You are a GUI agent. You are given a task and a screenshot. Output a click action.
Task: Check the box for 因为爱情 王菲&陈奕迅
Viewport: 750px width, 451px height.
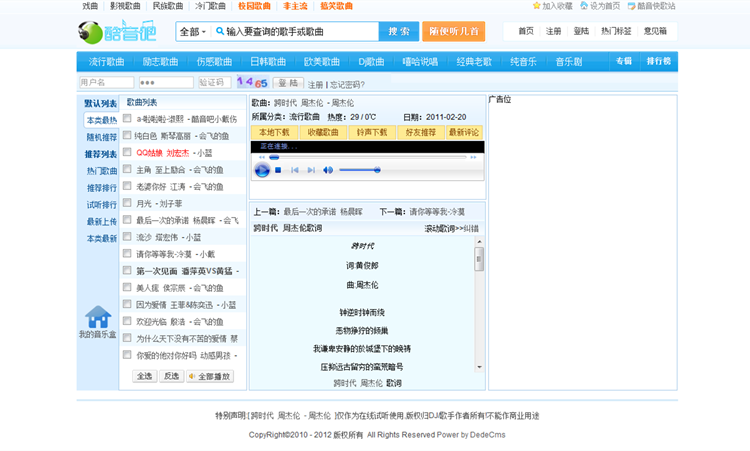pyautogui.click(x=127, y=304)
